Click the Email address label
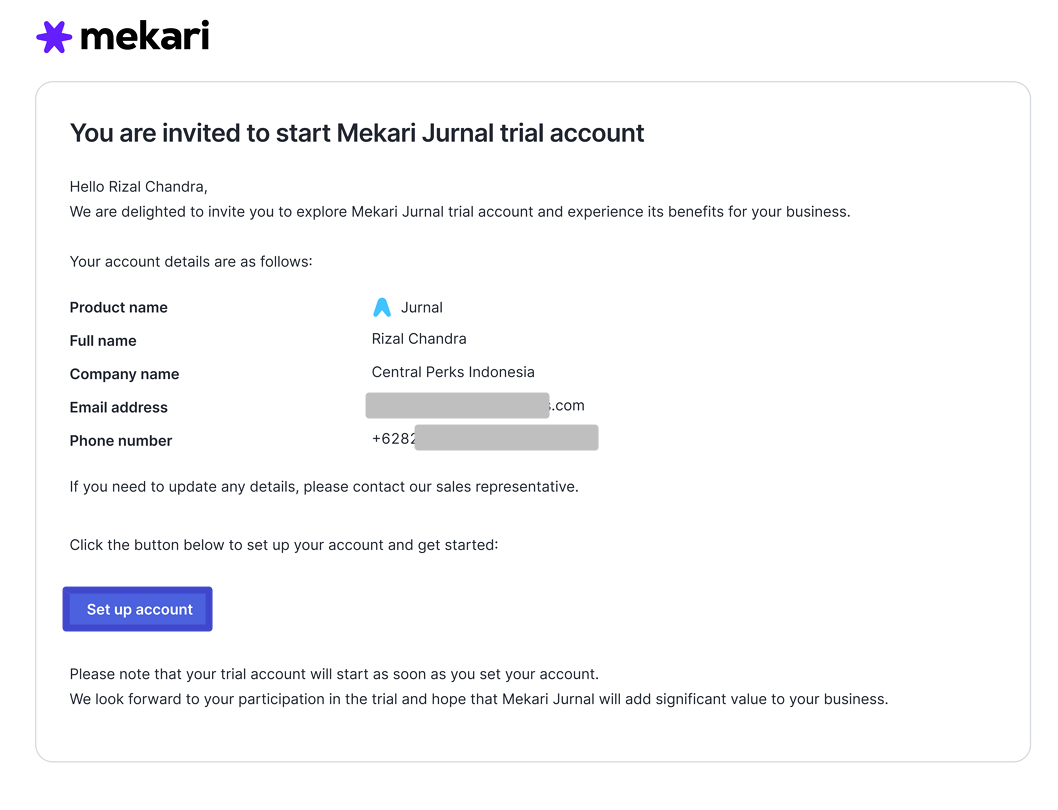1058x810 pixels. tap(118, 407)
